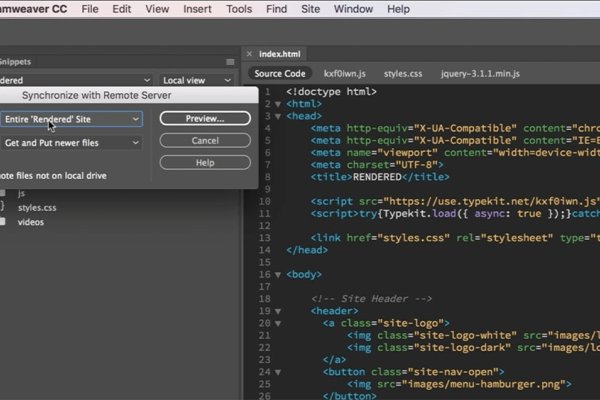The width and height of the screenshot is (600, 400).
Task: Open related file jquery-3.1.1.min.js
Action: pos(480,73)
